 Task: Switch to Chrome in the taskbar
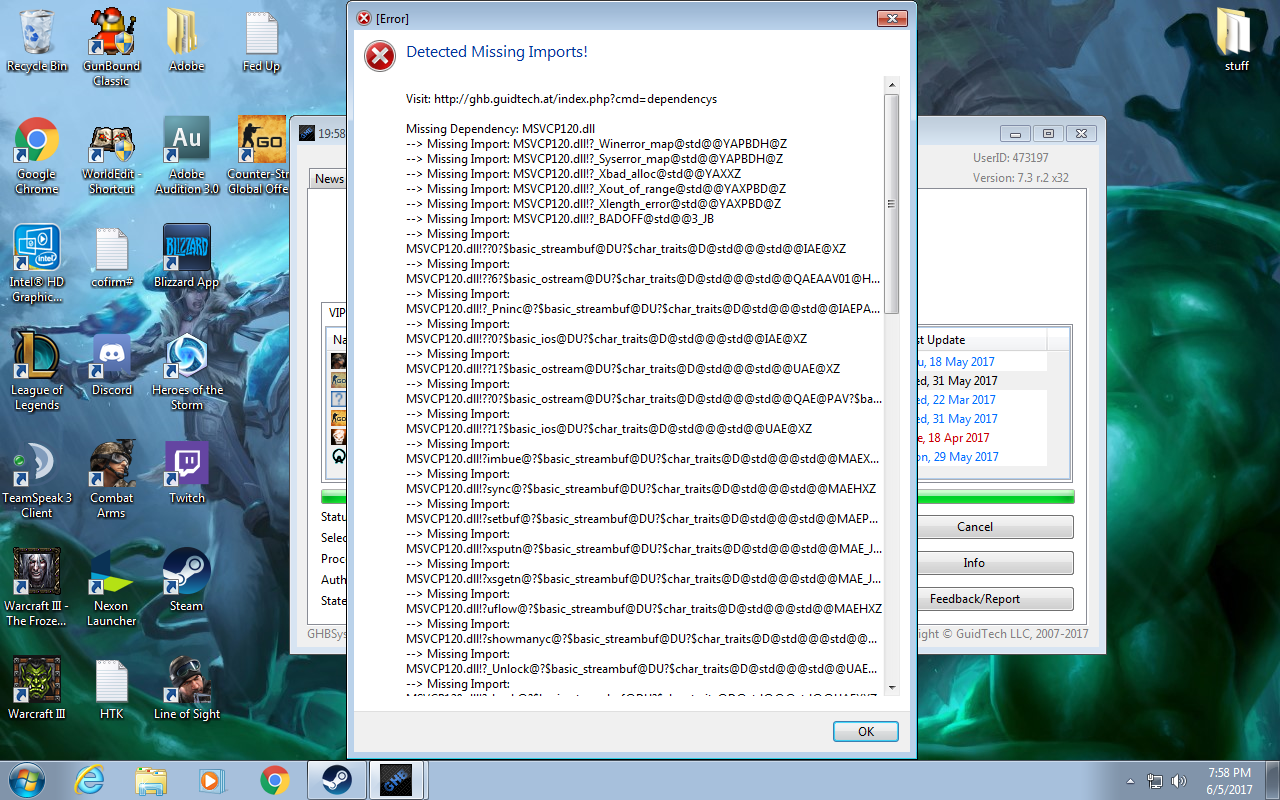click(x=275, y=780)
